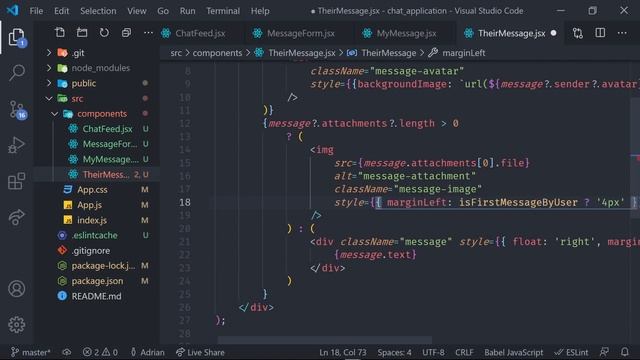The image size is (640, 360).
Task: Open the errors and warnings problems indicator
Action: 100,352
